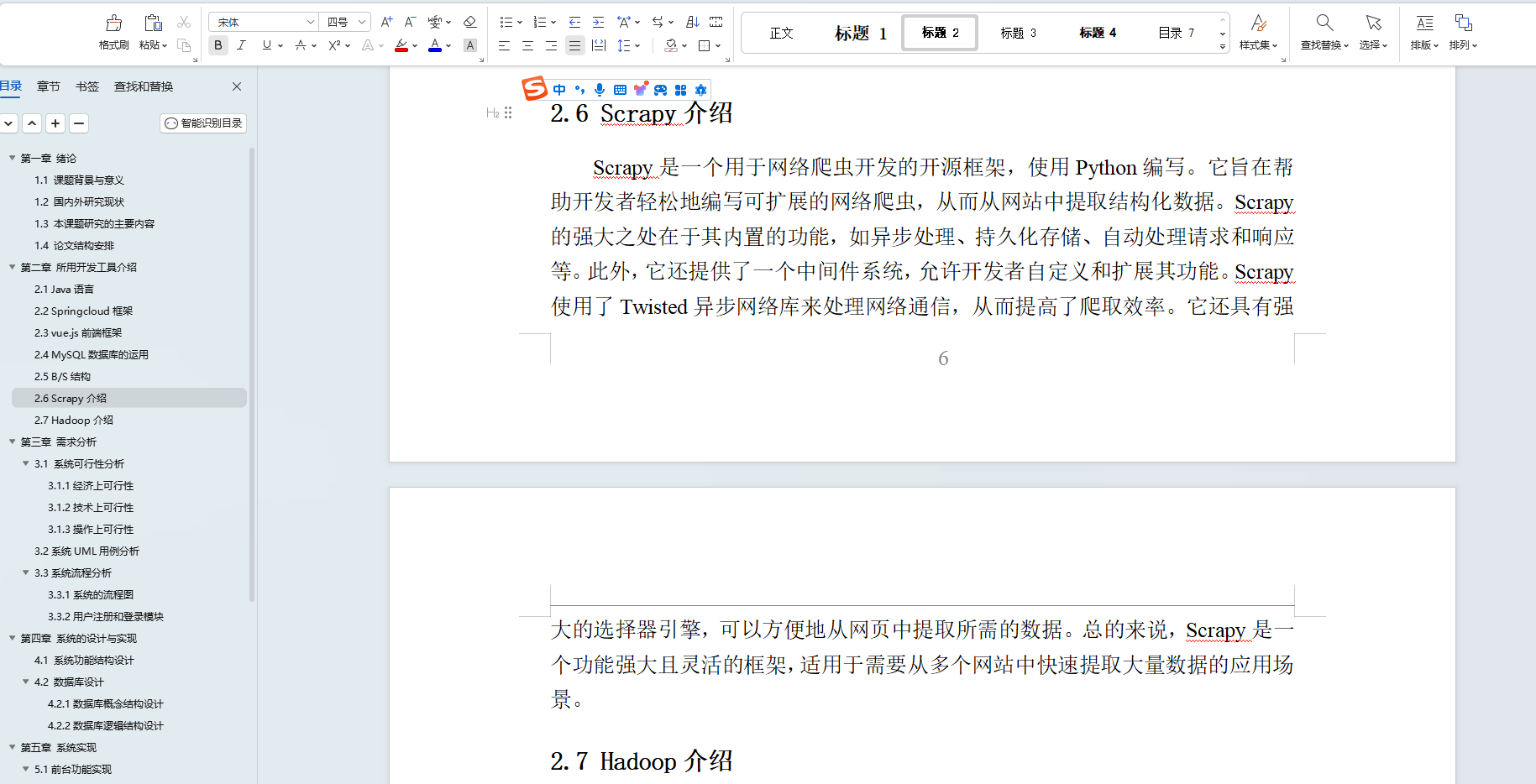Image resolution: width=1536 pixels, height=784 pixels.
Task: Collapse the 第二章 所用开发工具介绍 node
Action: point(13,267)
